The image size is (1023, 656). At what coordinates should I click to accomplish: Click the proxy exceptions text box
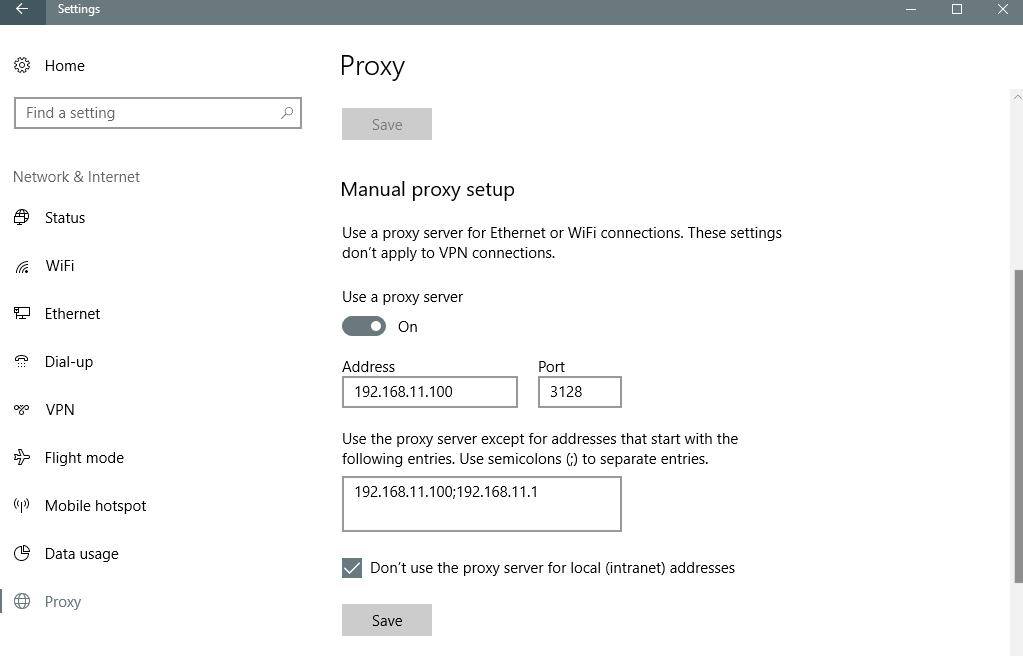(x=481, y=504)
